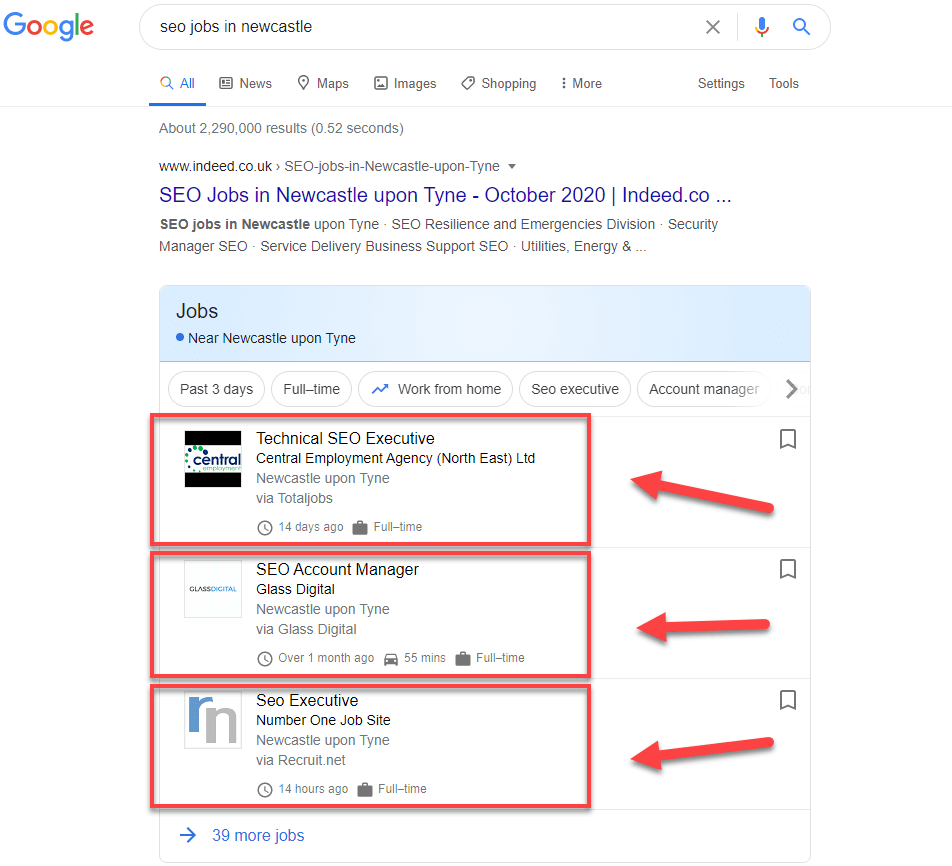Screen dimensions: 952x866
Task: Click the 'Jobs' panel heading
Action: pyautogui.click(x=197, y=311)
